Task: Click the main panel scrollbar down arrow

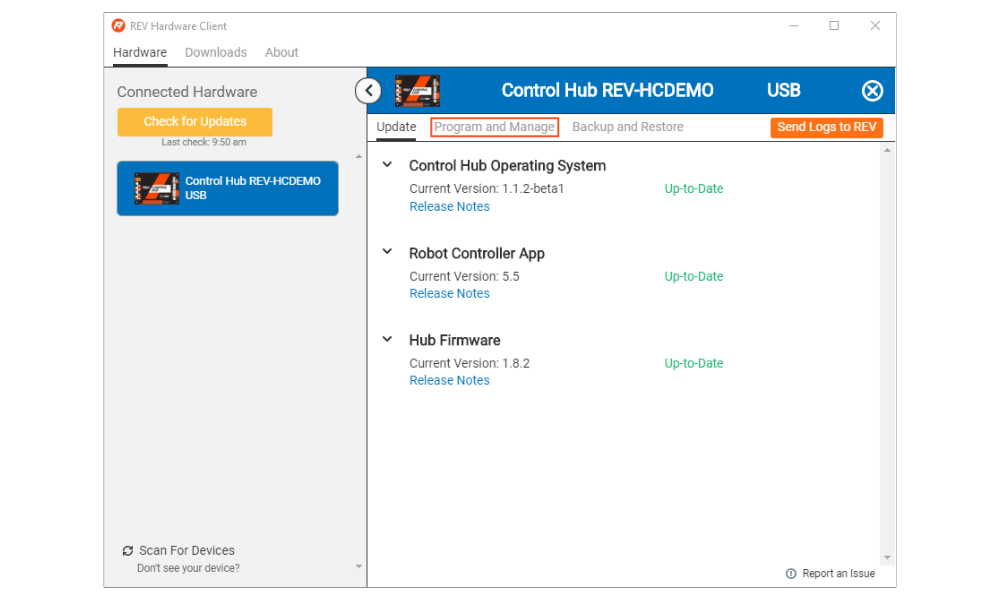Action: pyautogui.click(x=887, y=557)
